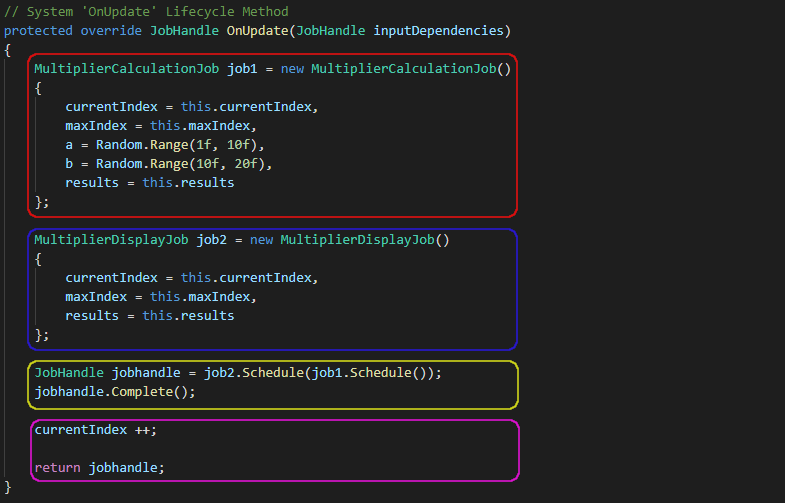This screenshot has height=503, width=785.
Task: Click the "protected" keyword
Action: point(38,31)
